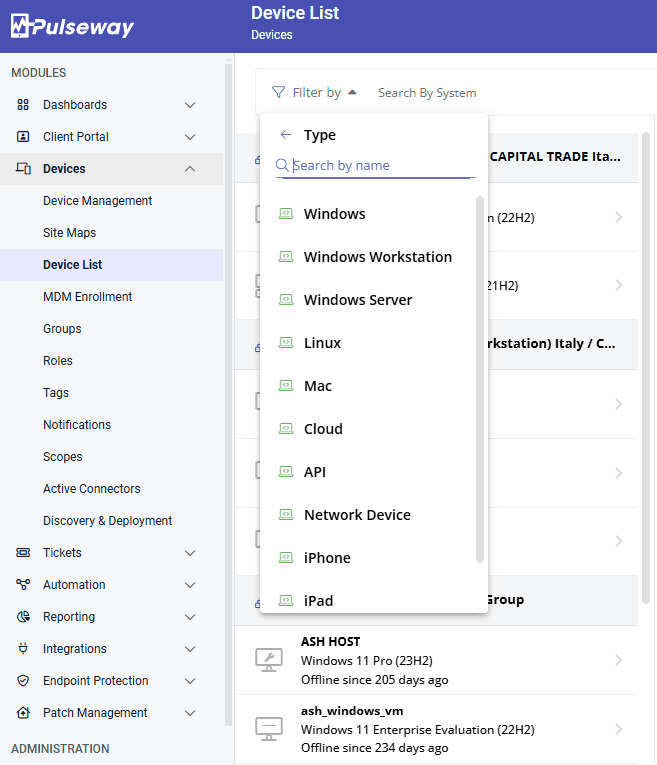Viewport: 657px width, 765px height.
Task: Expand the Automation module chevron
Action: [190, 585]
